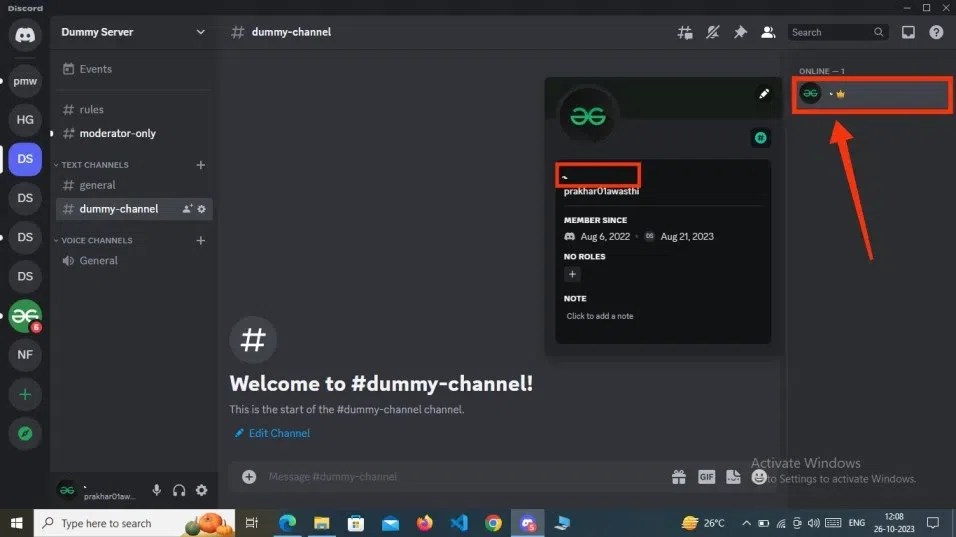Toggle headphones deafen
The height and width of the screenshot is (537, 956).
(x=179, y=491)
